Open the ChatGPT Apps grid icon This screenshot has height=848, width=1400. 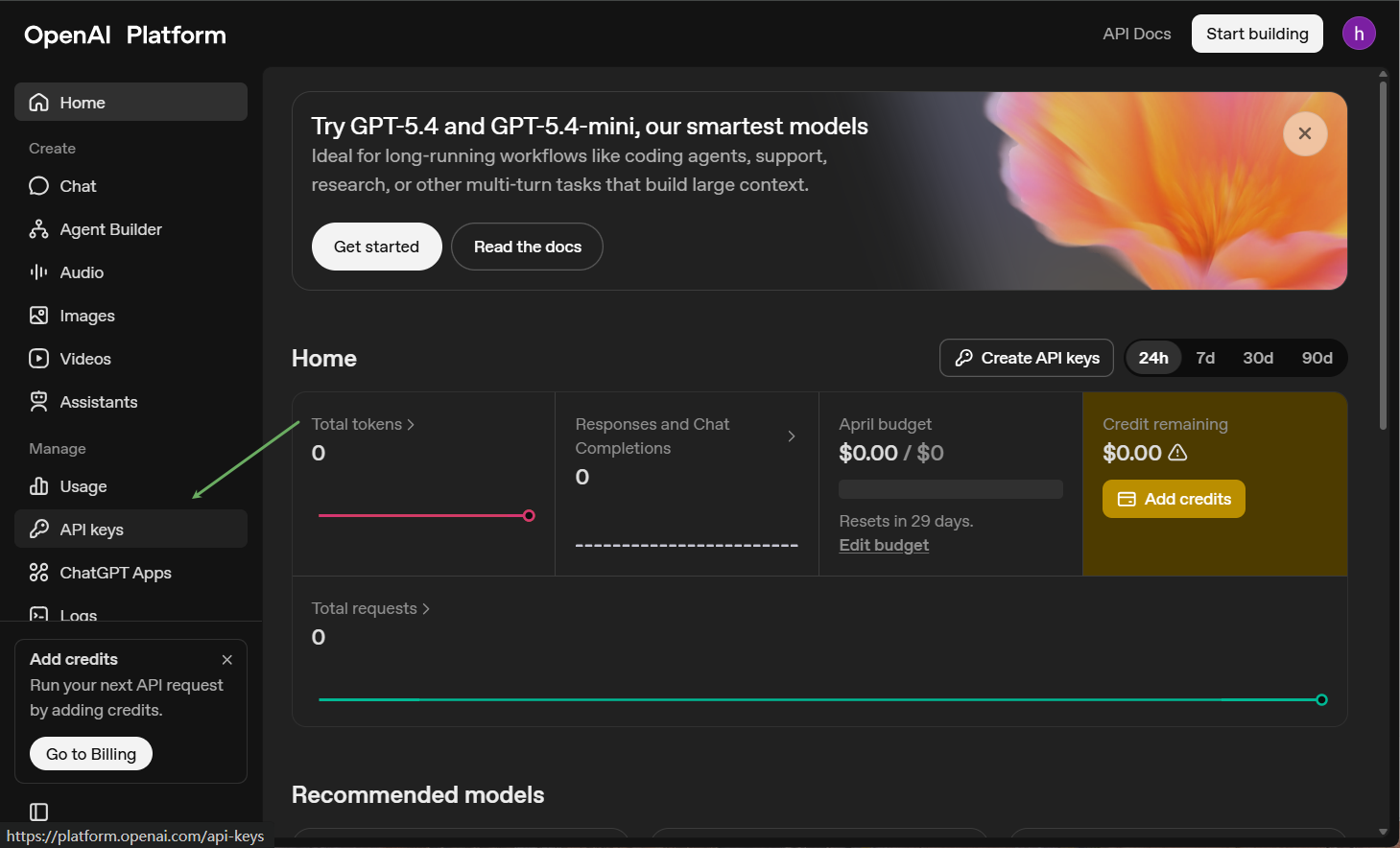coord(38,573)
